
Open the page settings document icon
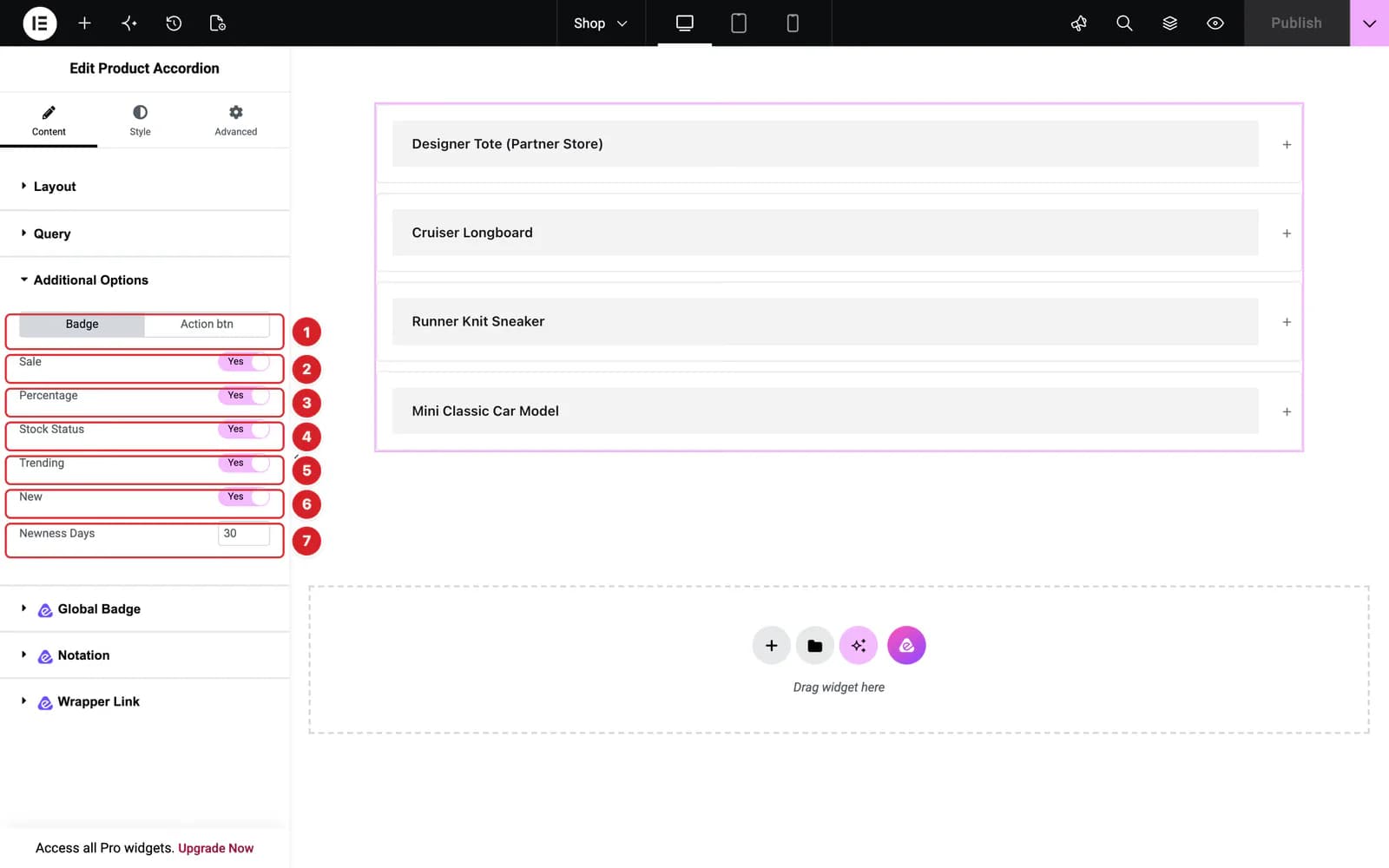pos(218,23)
